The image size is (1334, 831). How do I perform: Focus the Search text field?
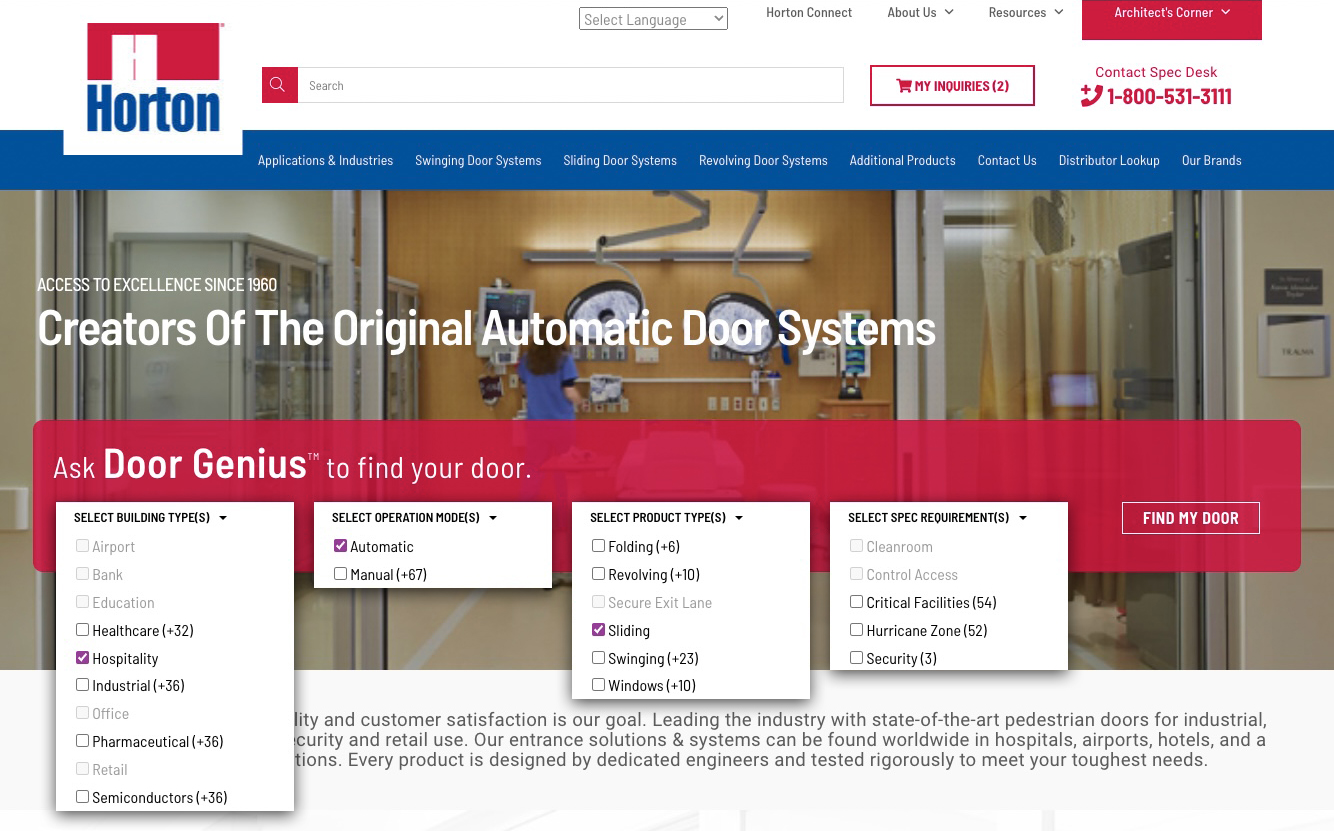coord(570,85)
